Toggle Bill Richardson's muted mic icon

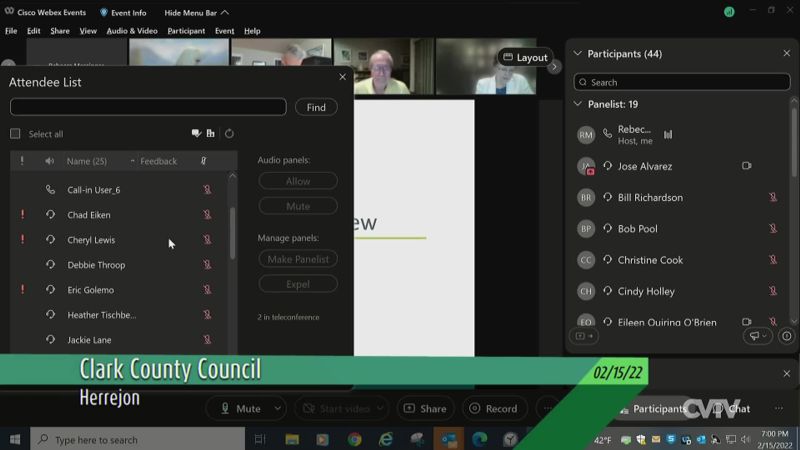tap(773, 198)
